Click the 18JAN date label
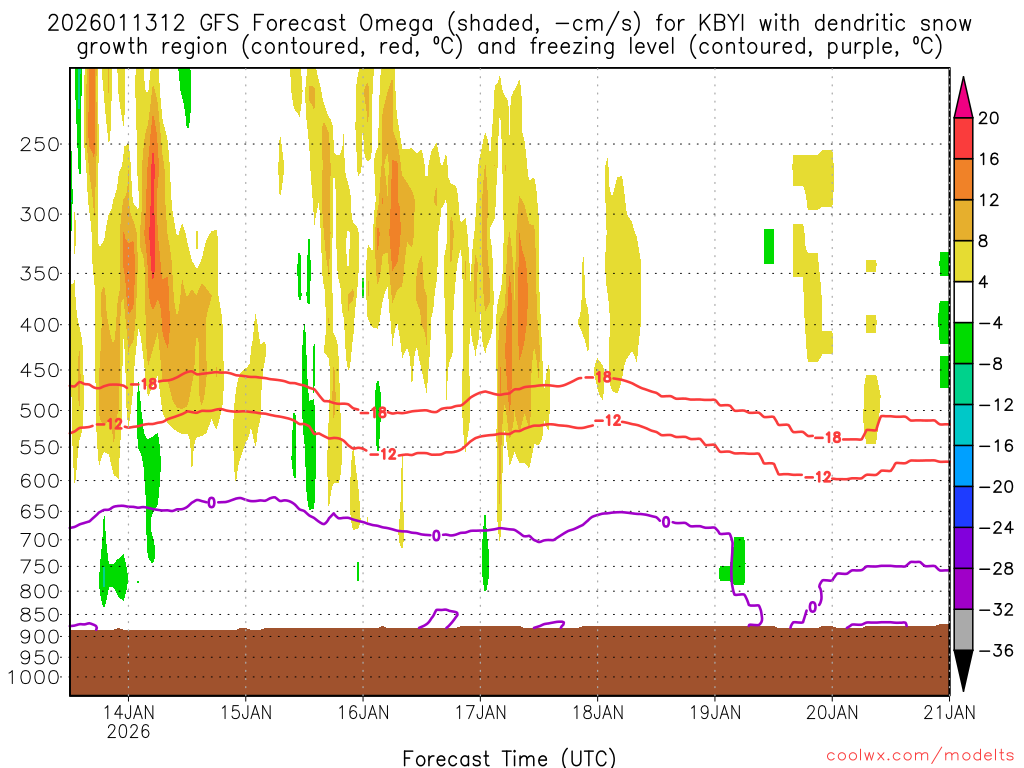The image size is (1024, 768). 598,712
